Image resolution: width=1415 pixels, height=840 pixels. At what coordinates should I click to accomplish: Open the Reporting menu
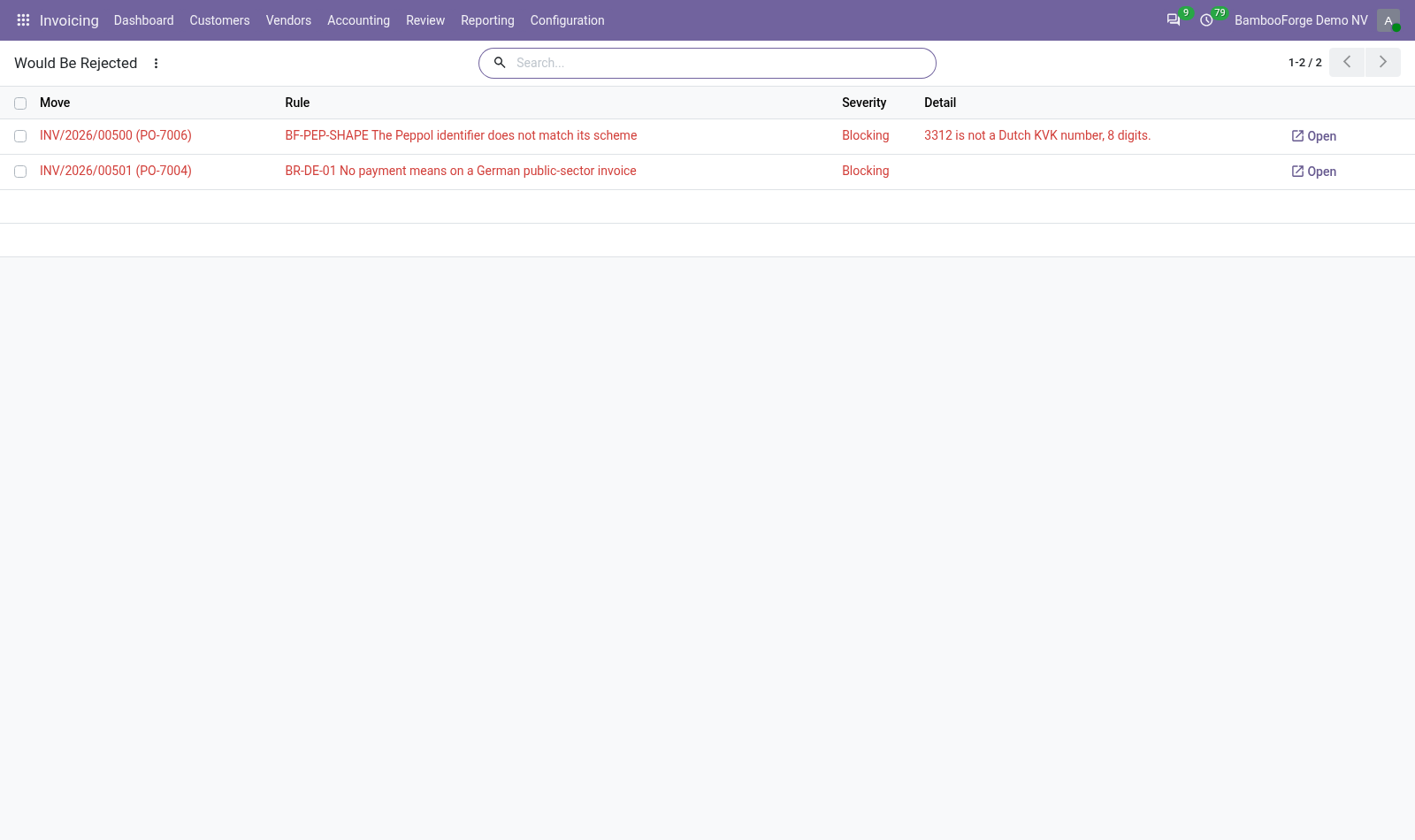[487, 19]
